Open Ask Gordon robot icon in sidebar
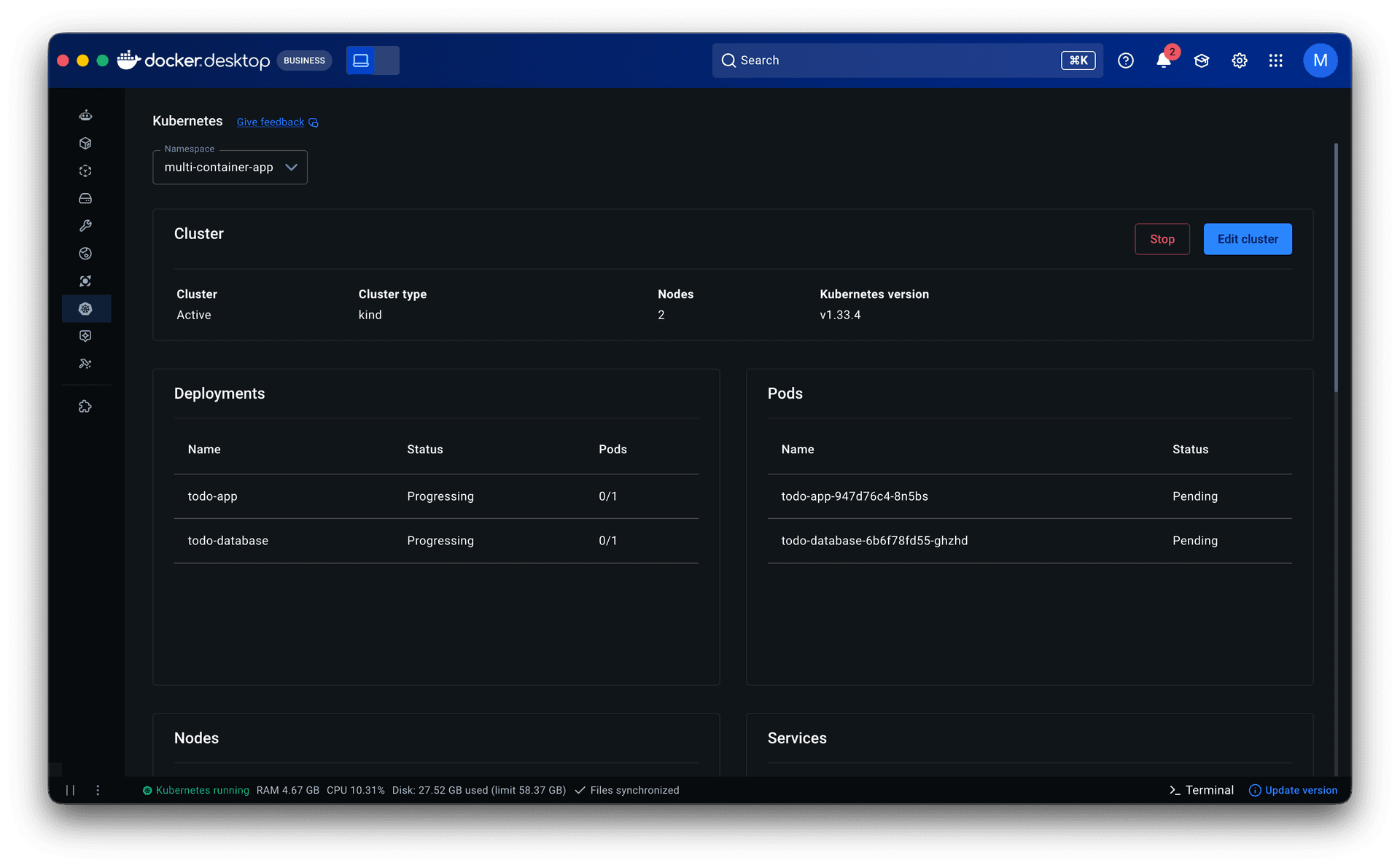Image resolution: width=1400 pixels, height=868 pixels. point(85,115)
